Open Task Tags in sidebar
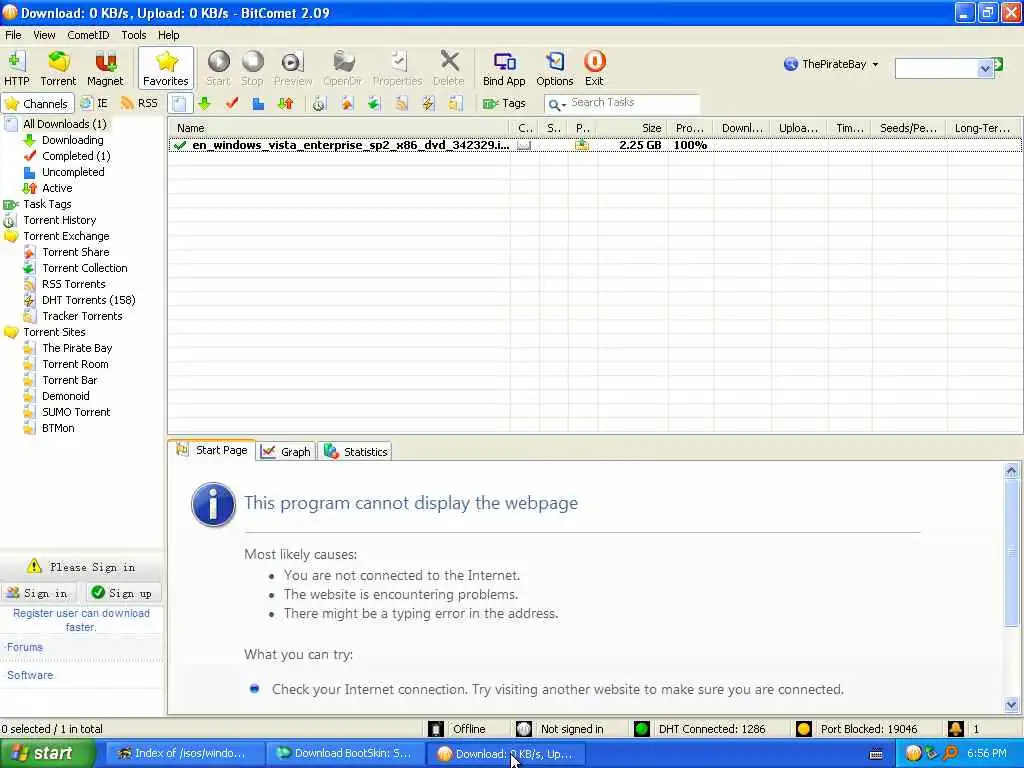 (47, 204)
